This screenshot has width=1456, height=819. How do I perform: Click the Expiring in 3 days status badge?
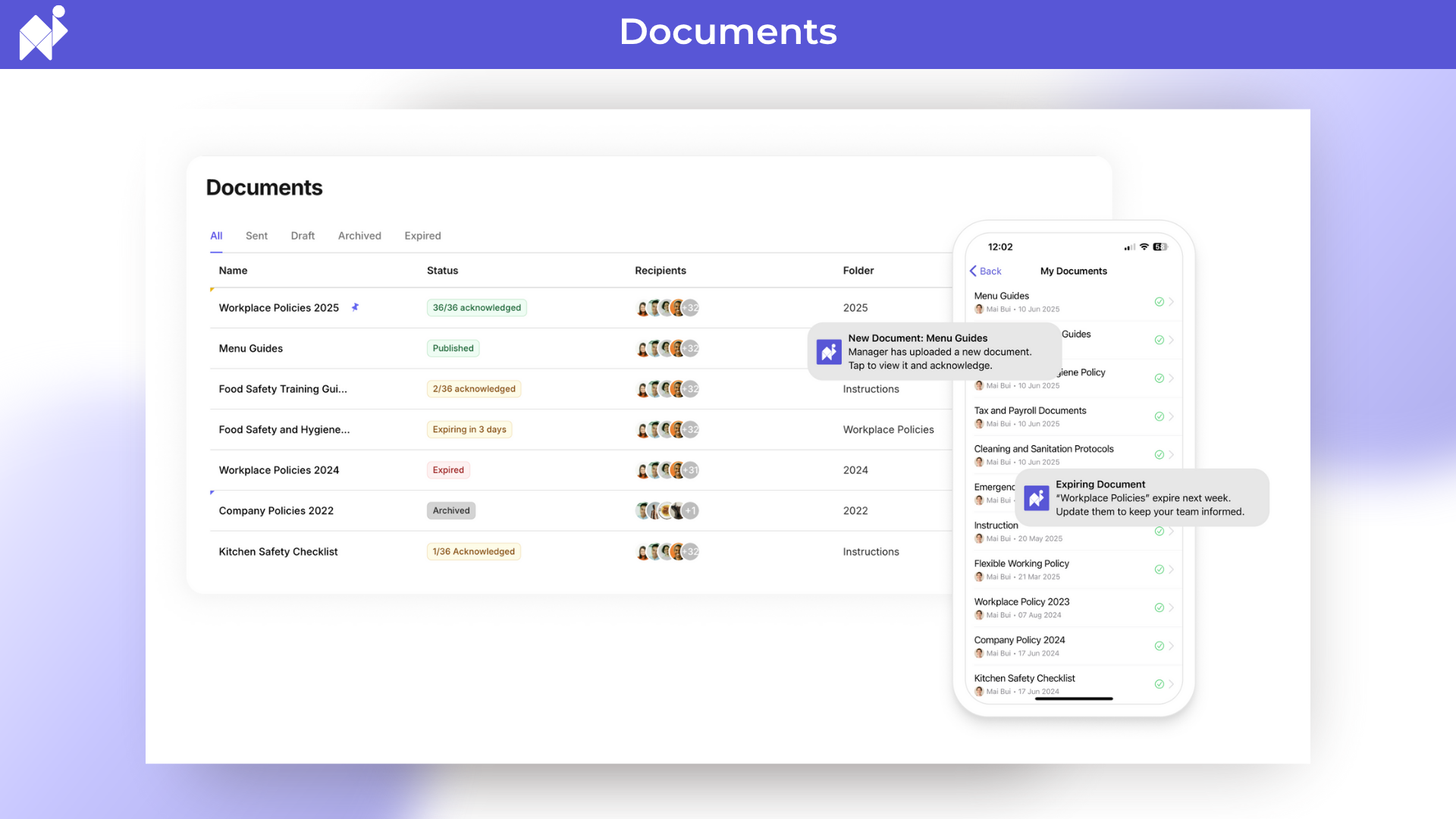point(469,430)
